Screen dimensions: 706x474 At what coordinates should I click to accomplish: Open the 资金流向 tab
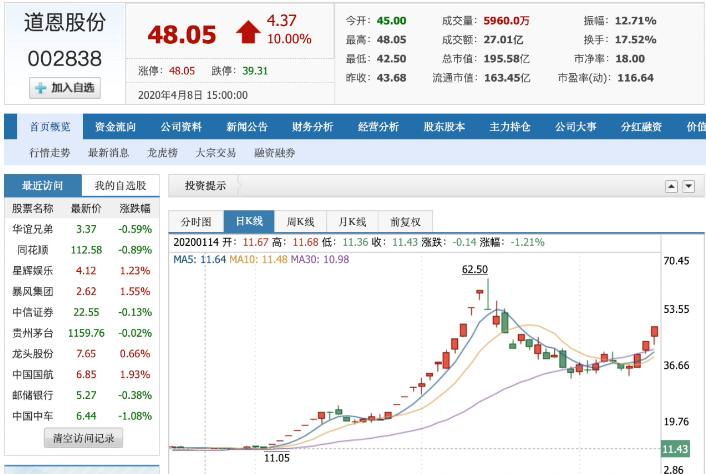116,126
